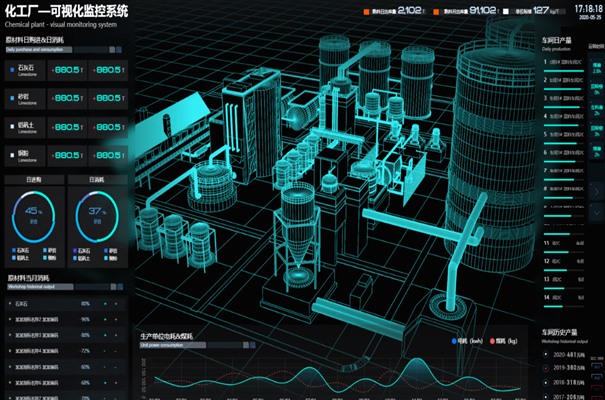Click the 45% donut chart

point(34,216)
